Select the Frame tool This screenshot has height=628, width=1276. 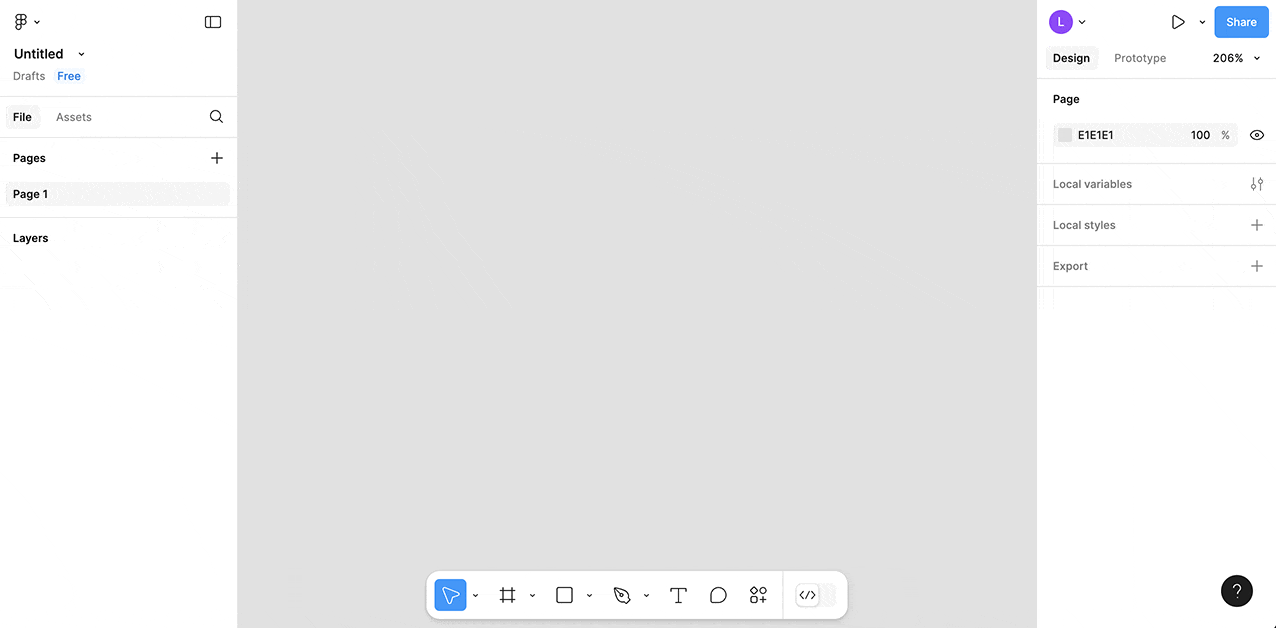point(507,596)
